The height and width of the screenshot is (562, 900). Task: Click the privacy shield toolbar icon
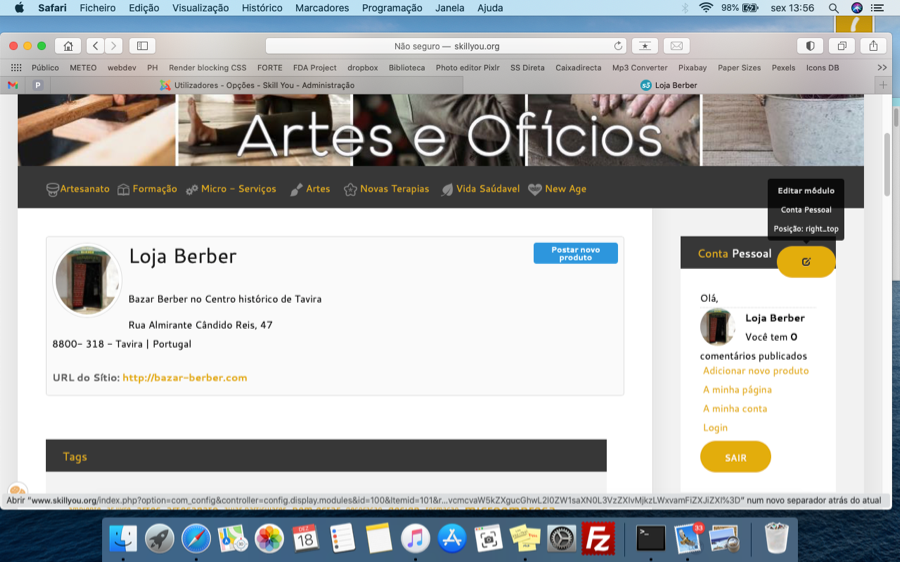810,46
